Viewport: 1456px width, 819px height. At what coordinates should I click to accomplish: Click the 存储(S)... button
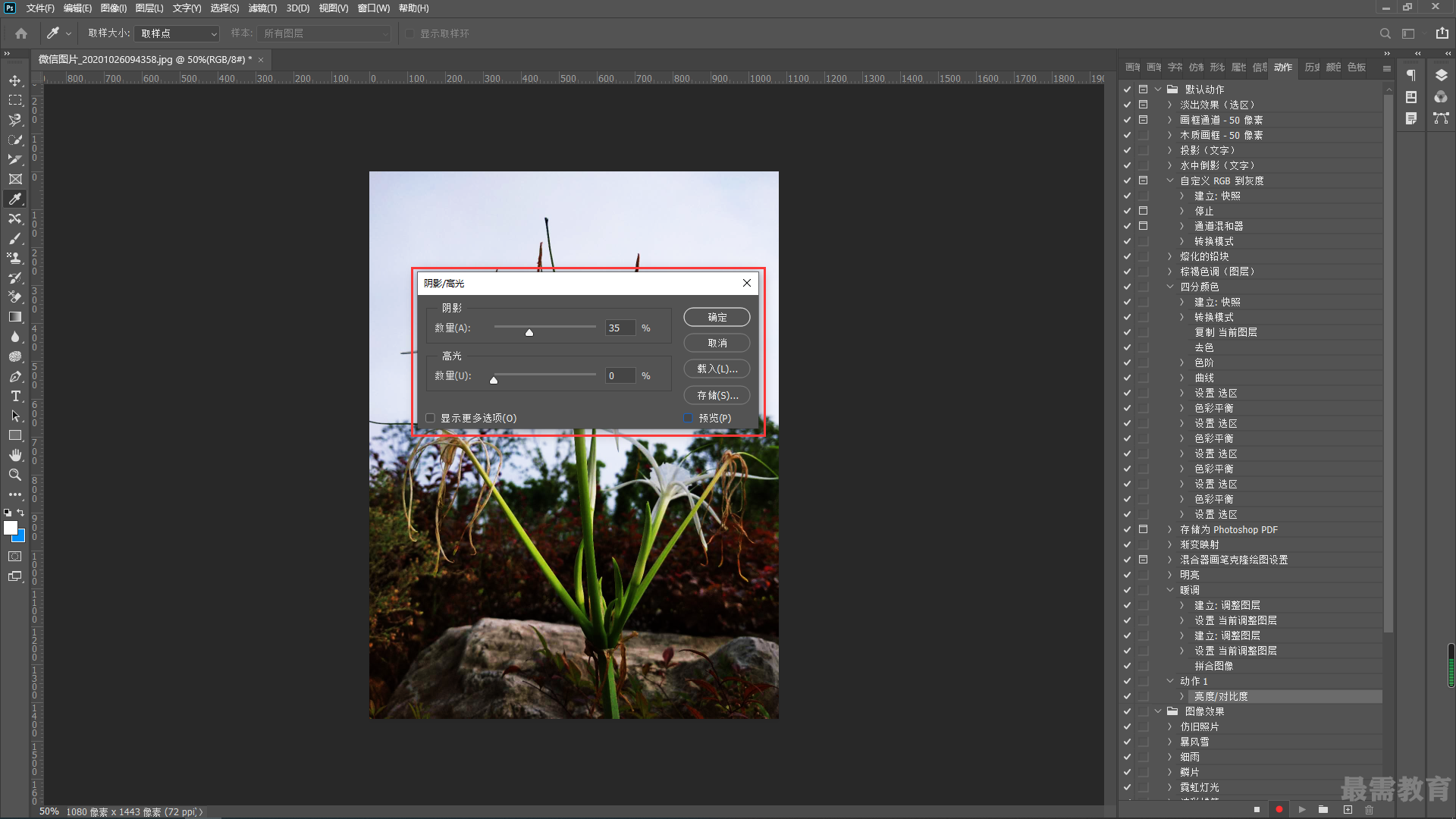[717, 395]
